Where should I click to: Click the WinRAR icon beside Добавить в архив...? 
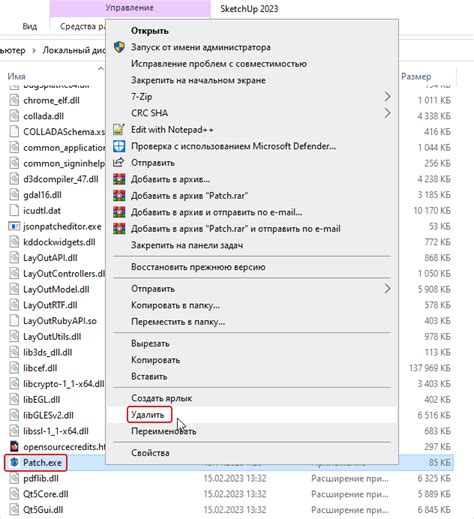point(119,179)
